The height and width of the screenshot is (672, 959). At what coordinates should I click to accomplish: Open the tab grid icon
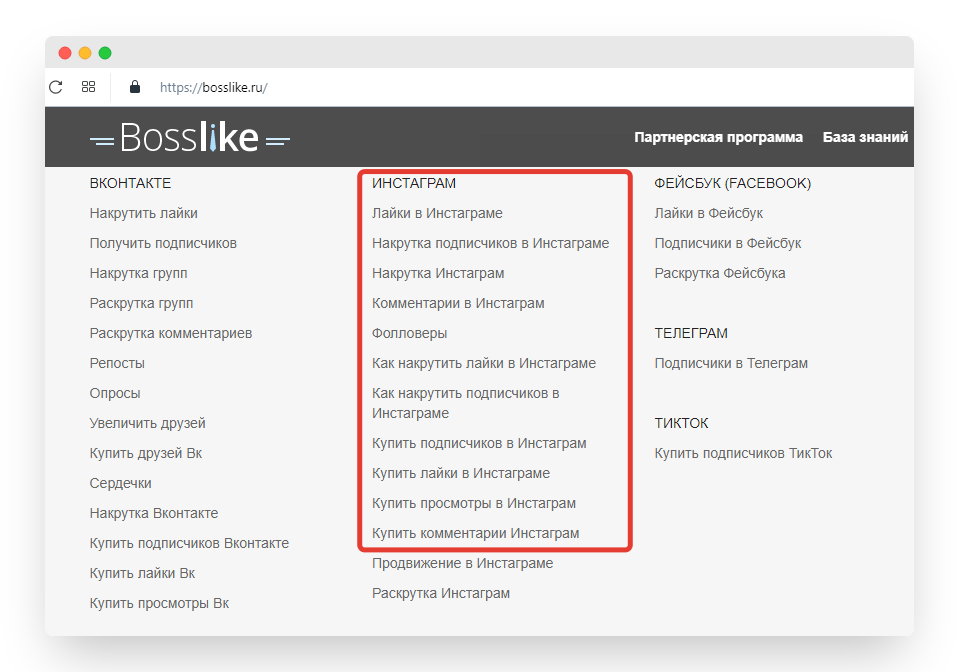88,87
